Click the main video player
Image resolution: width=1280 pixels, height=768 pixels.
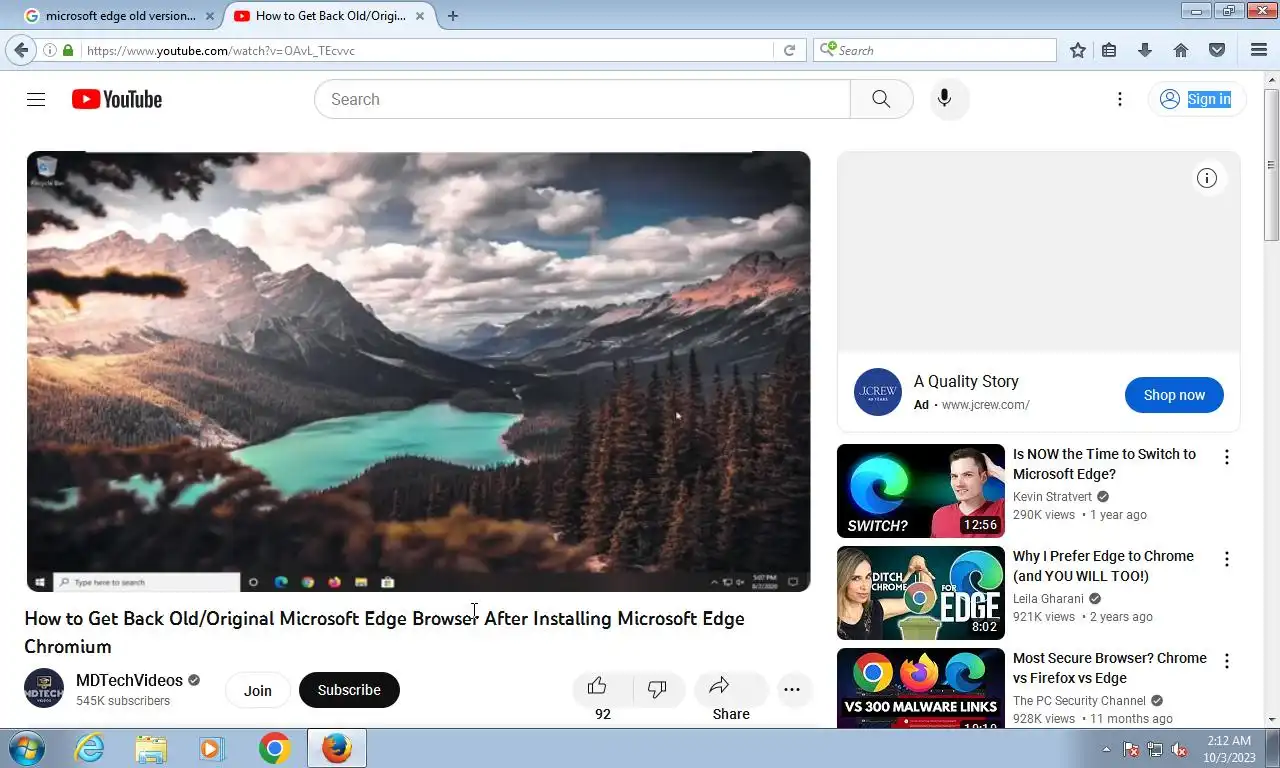(x=418, y=371)
